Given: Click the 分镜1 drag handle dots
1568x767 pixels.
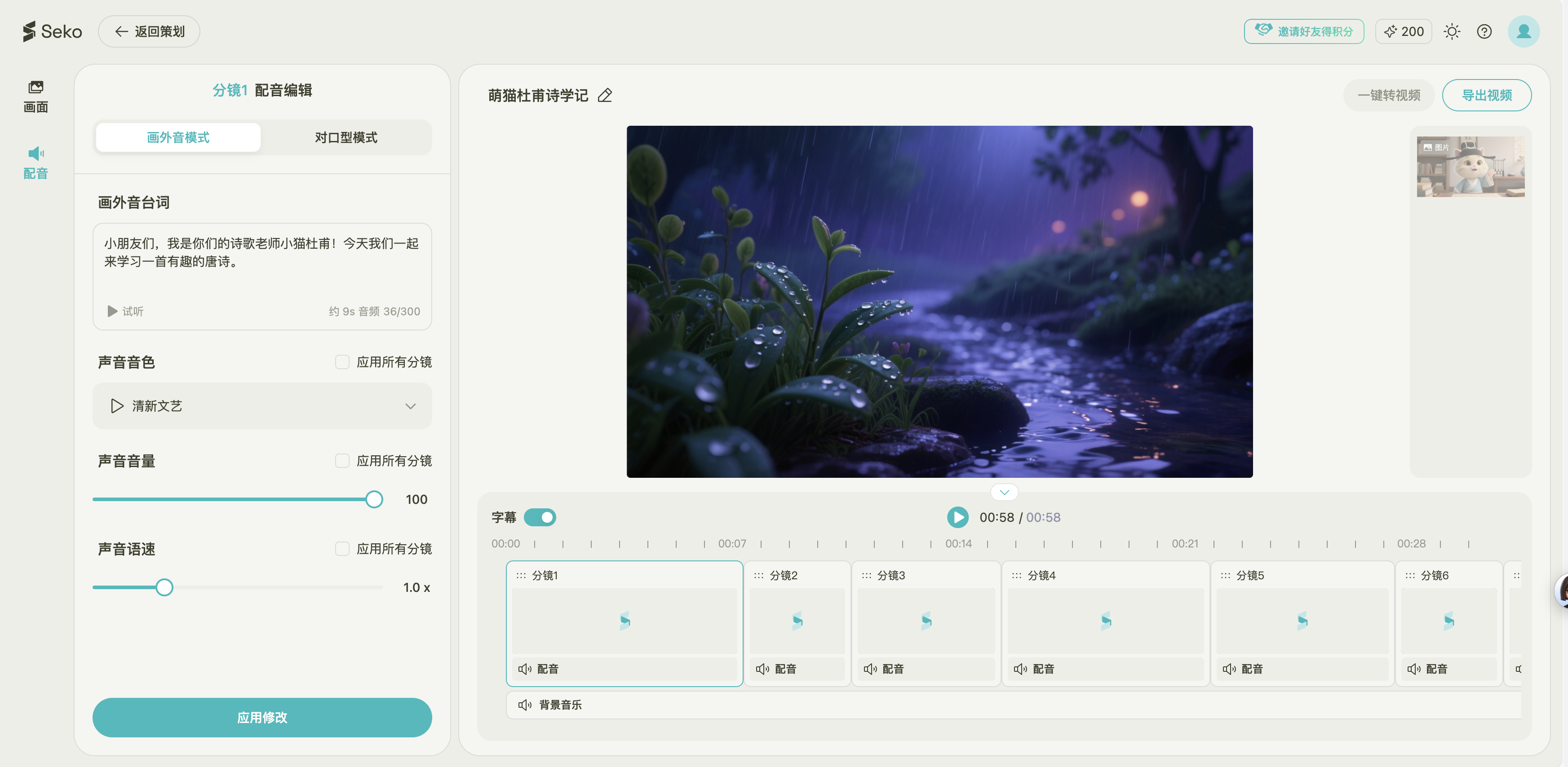Looking at the screenshot, I should click(x=521, y=575).
